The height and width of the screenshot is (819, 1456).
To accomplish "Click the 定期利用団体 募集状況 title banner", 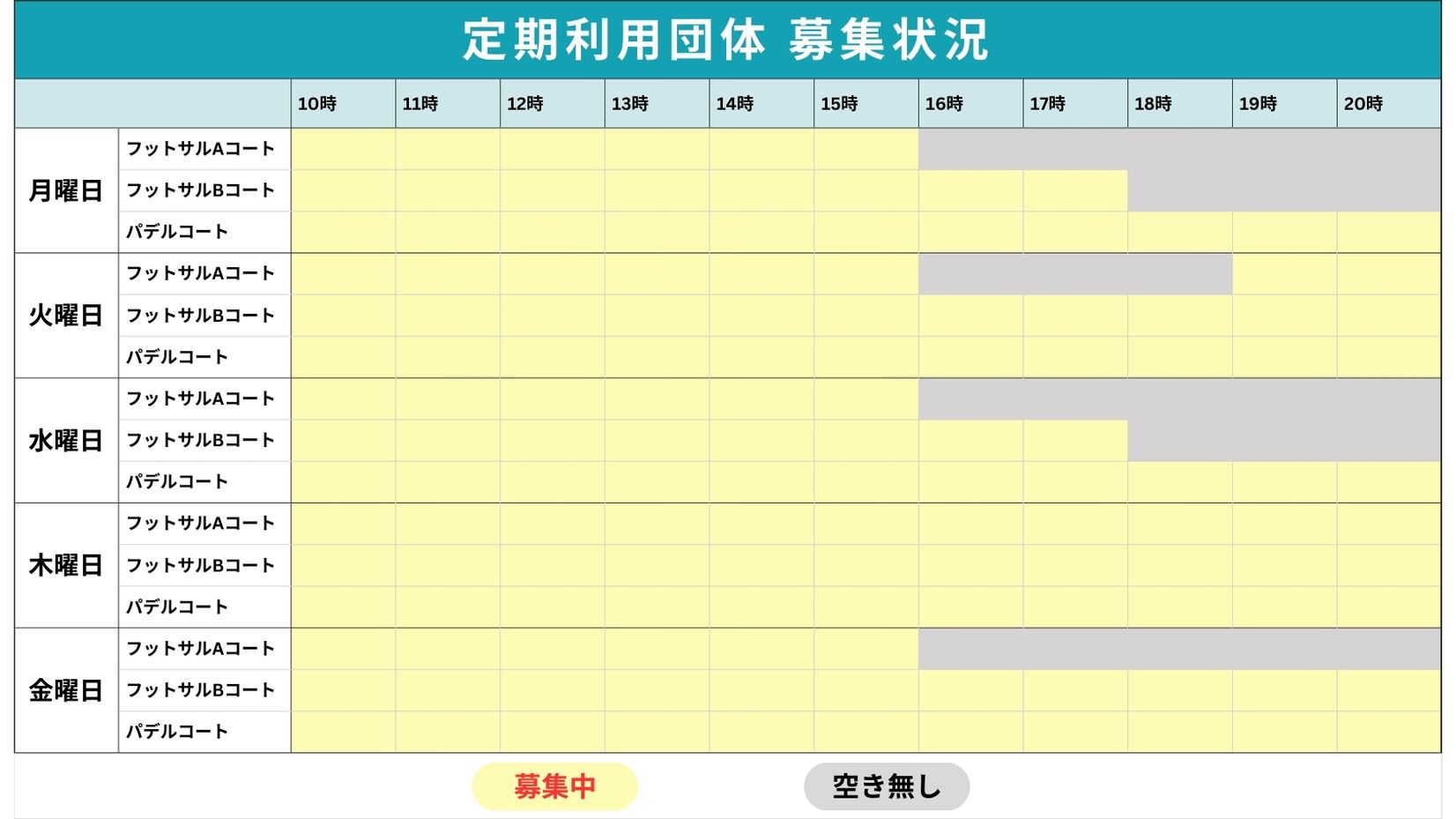I will [x=727, y=41].
